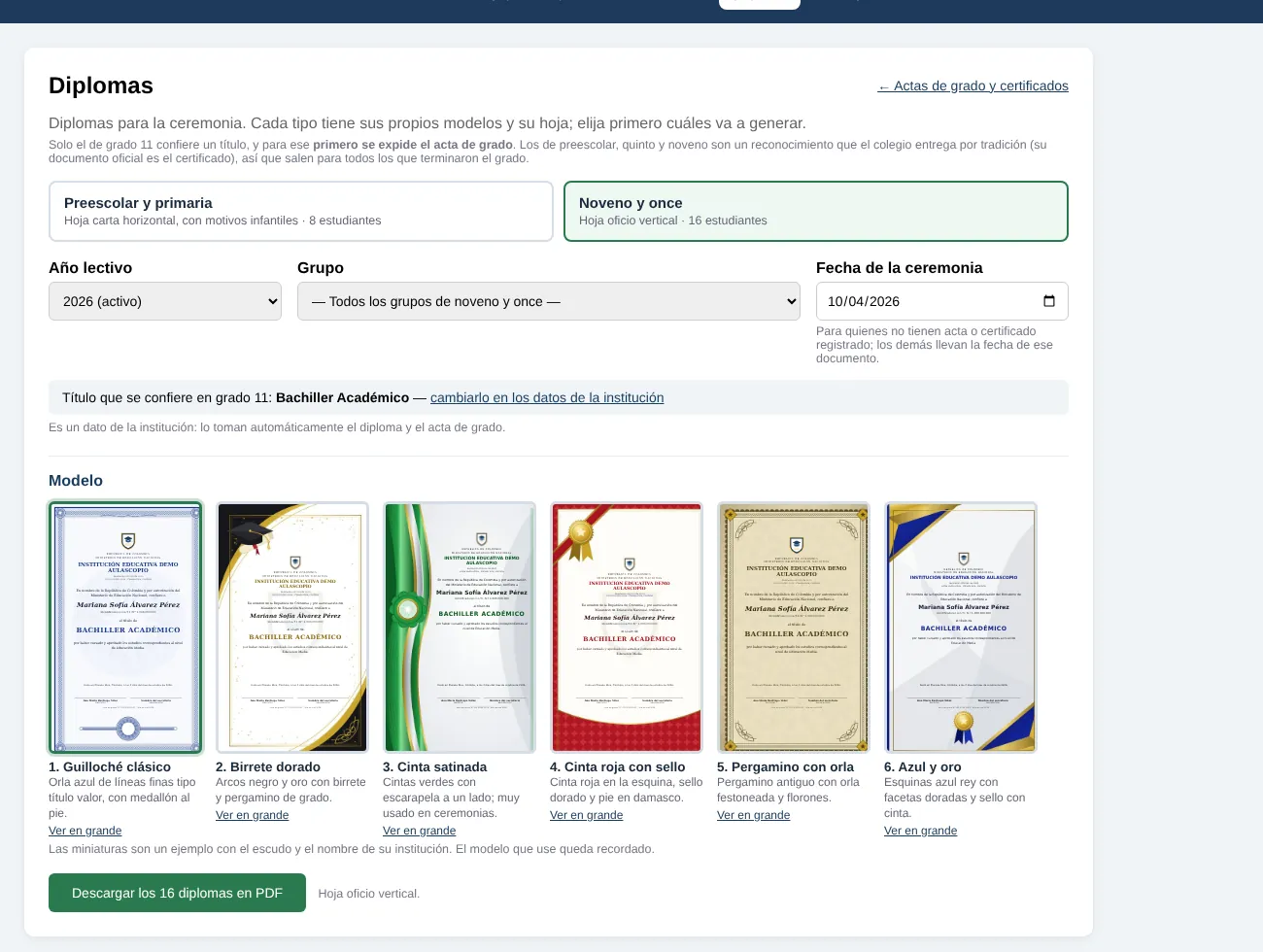
Task: Choose the Cinta roja con sello thumbnail
Action: pos(627,628)
